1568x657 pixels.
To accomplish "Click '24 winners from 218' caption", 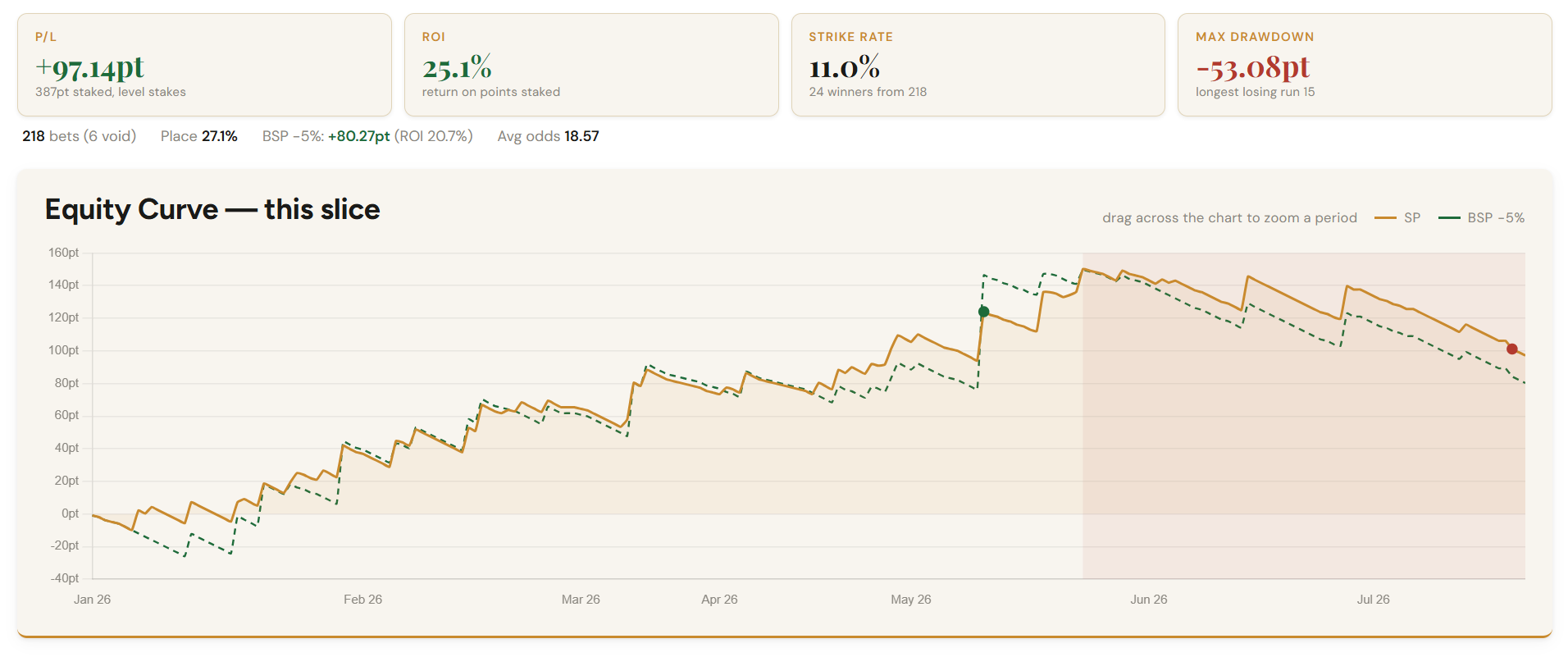I will (x=868, y=92).
